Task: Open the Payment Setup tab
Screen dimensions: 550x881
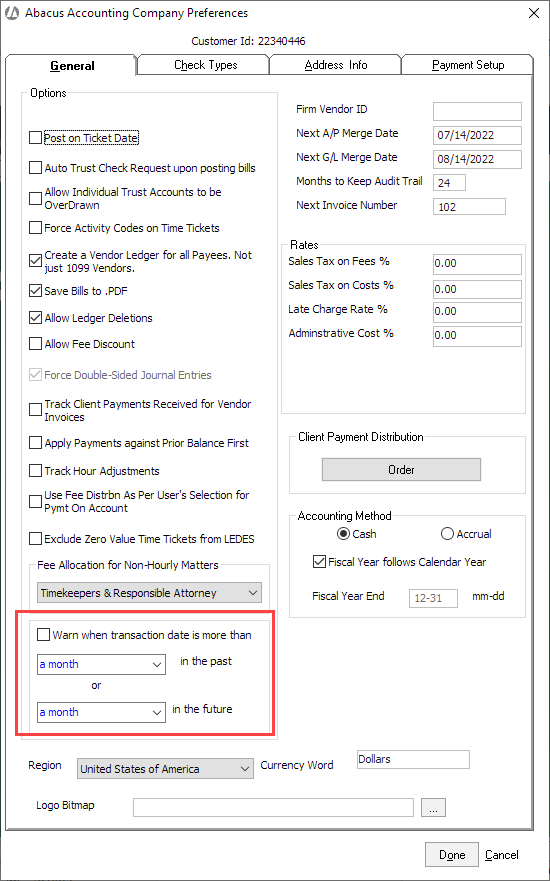Action: pos(467,65)
